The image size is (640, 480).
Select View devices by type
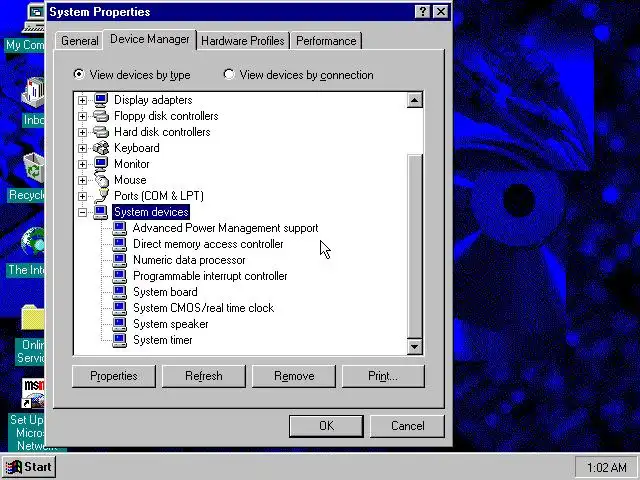(x=132, y=75)
